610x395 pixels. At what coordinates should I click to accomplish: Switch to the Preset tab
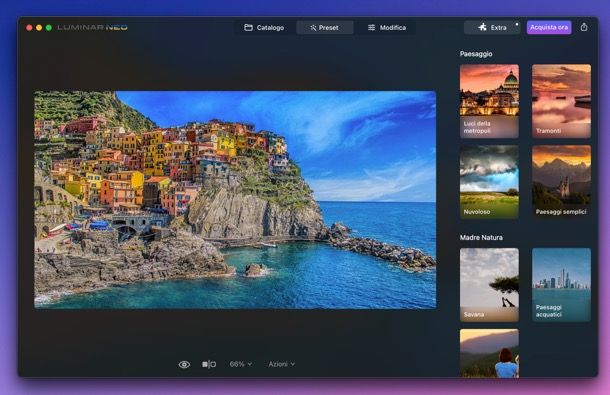coord(324,28)
